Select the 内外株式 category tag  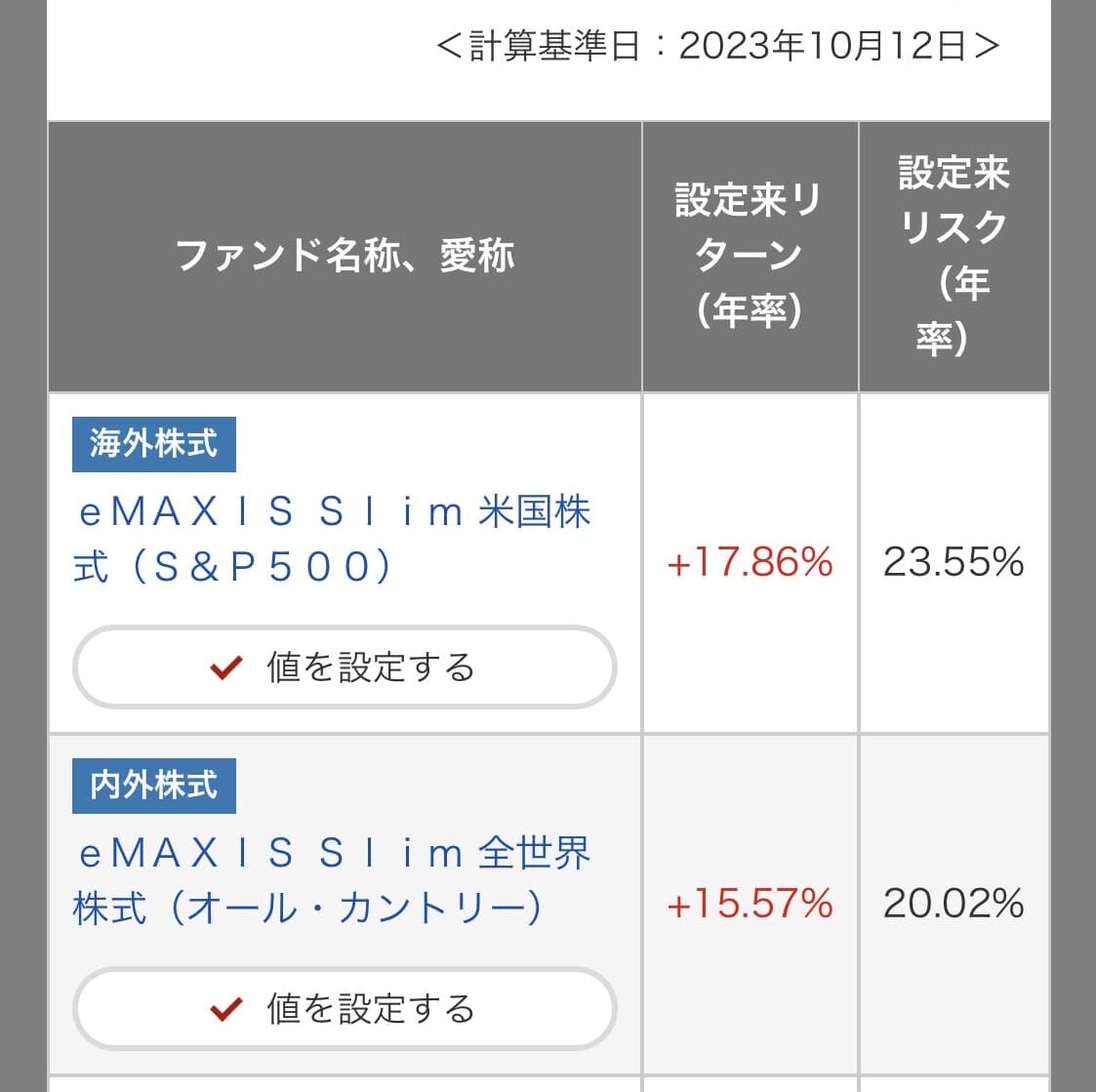pos(154,786)
